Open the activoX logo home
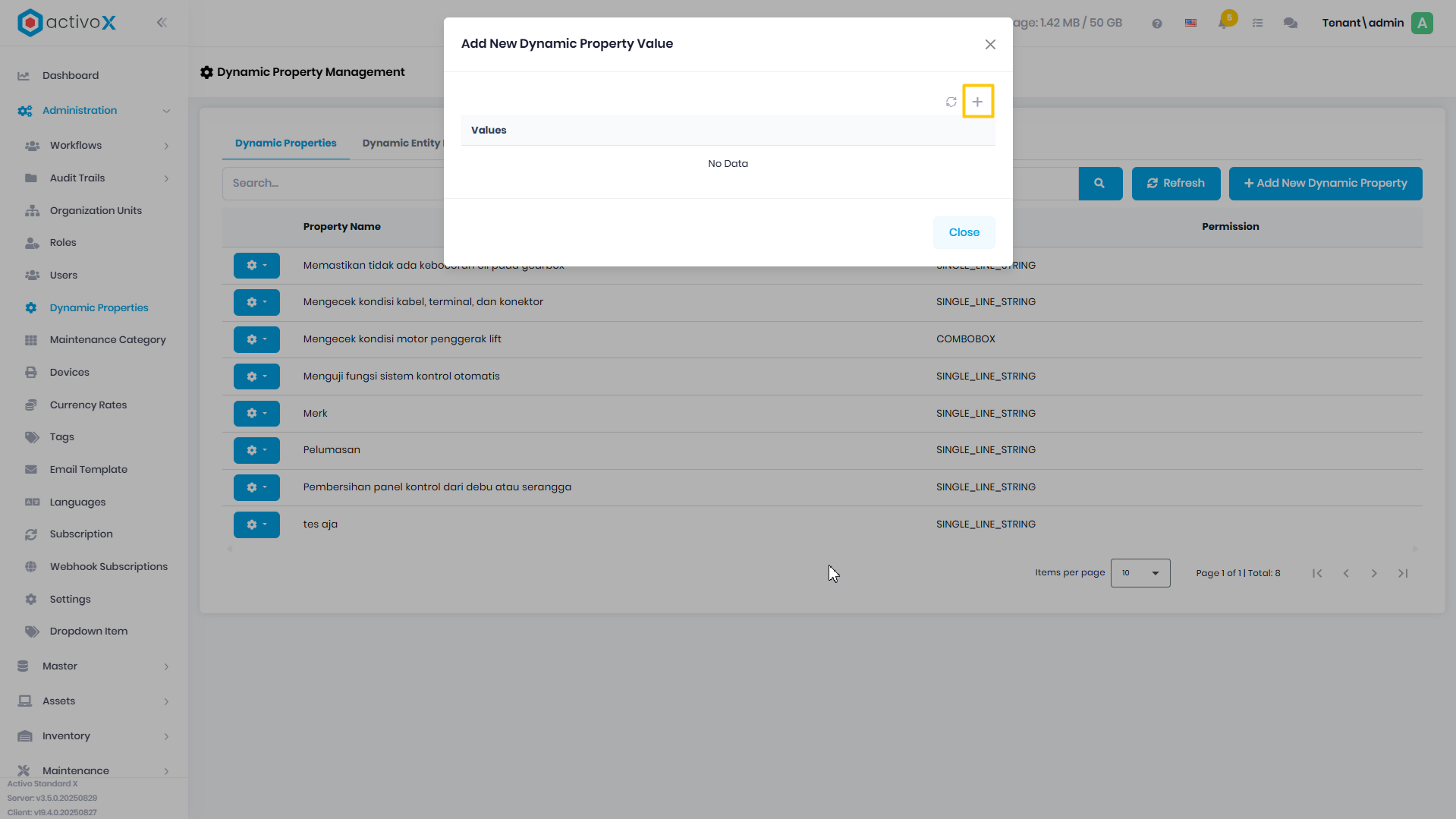The width and height of the screenshot is (1456, 819). [67, 23]
